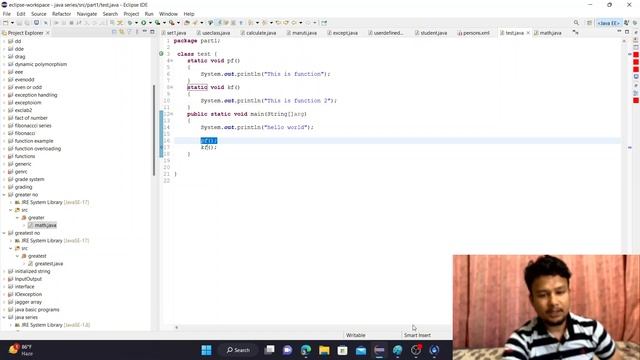Open the Refactor menu
This screenshot has height=360, width=640.
click(x=62, y=14)
